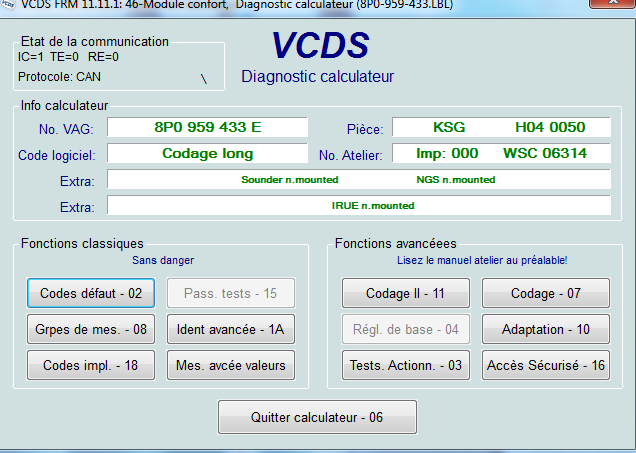Image resolution: width=636 pixels, height=453 pixels.
Task: Click the VCDS app icon in title bar
Action: 8,4
